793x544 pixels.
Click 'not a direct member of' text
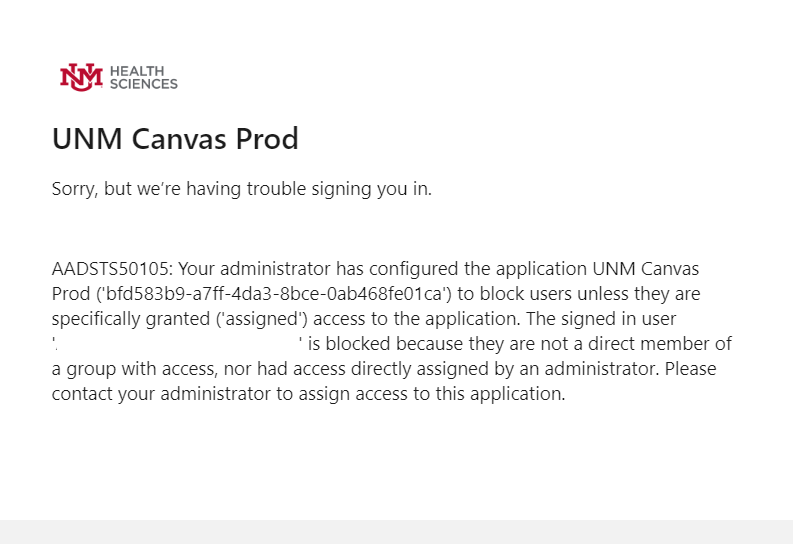[x=636, y=344]
